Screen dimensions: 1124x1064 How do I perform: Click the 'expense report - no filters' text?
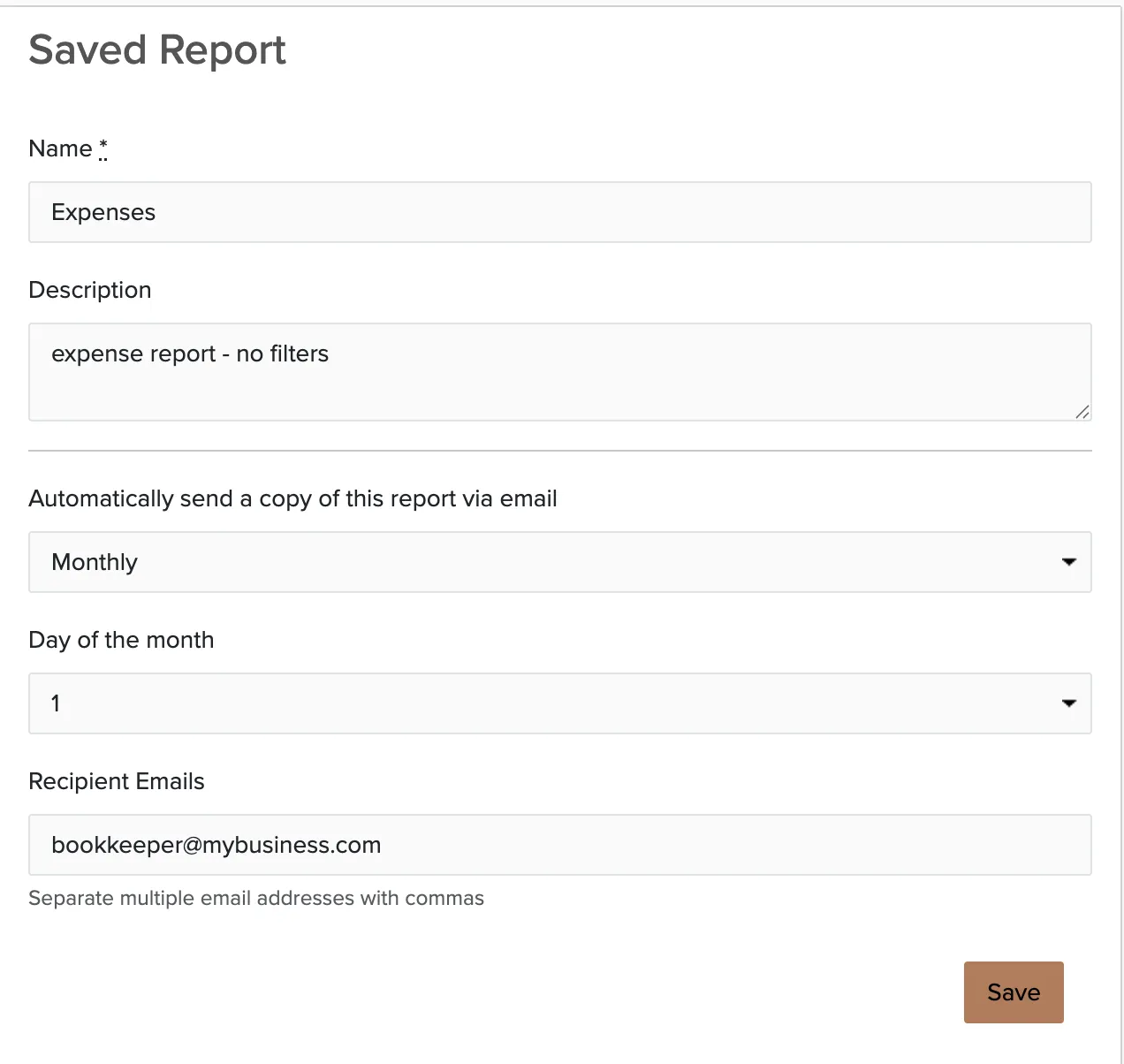pos(190,354)
